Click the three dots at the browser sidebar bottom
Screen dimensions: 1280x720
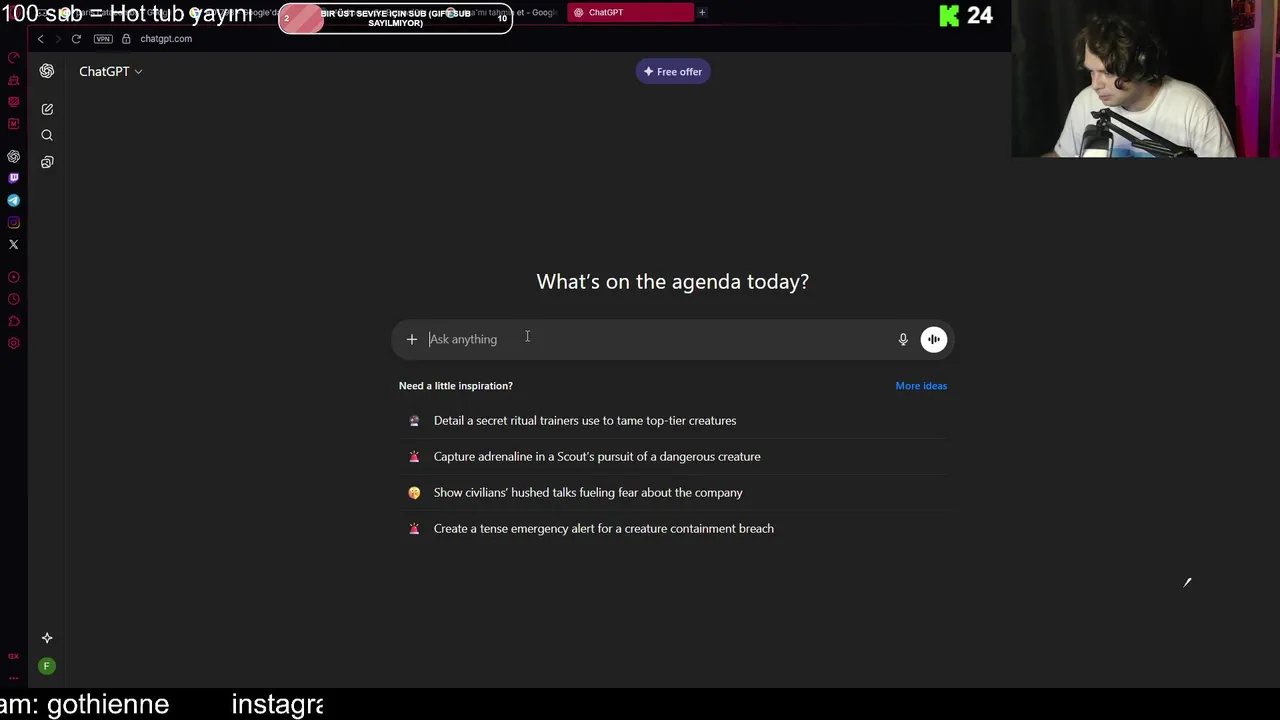coord(14,677)
